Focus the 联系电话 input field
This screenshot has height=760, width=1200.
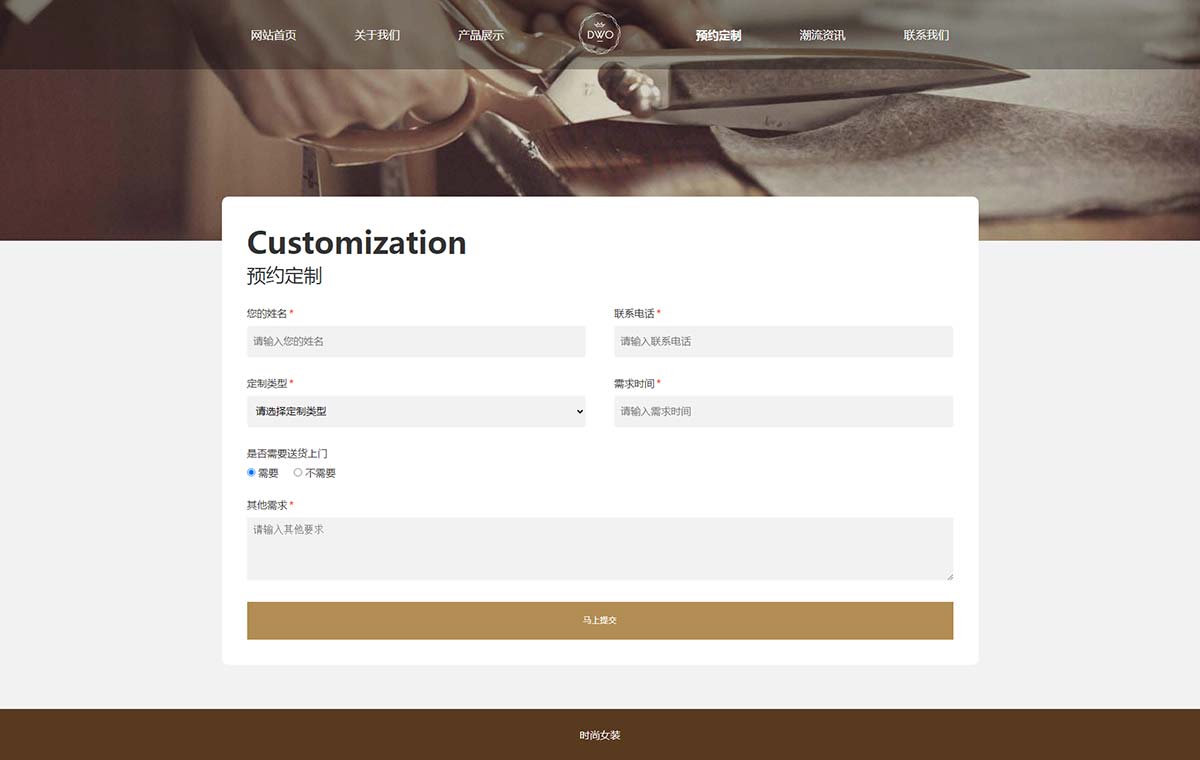783,341
